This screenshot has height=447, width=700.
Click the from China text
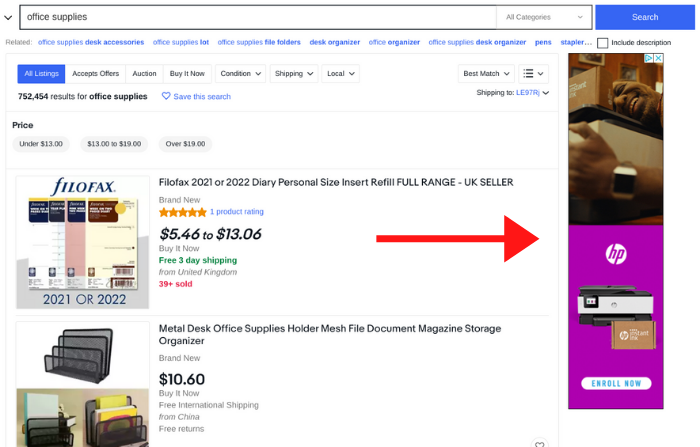[179, 417]
